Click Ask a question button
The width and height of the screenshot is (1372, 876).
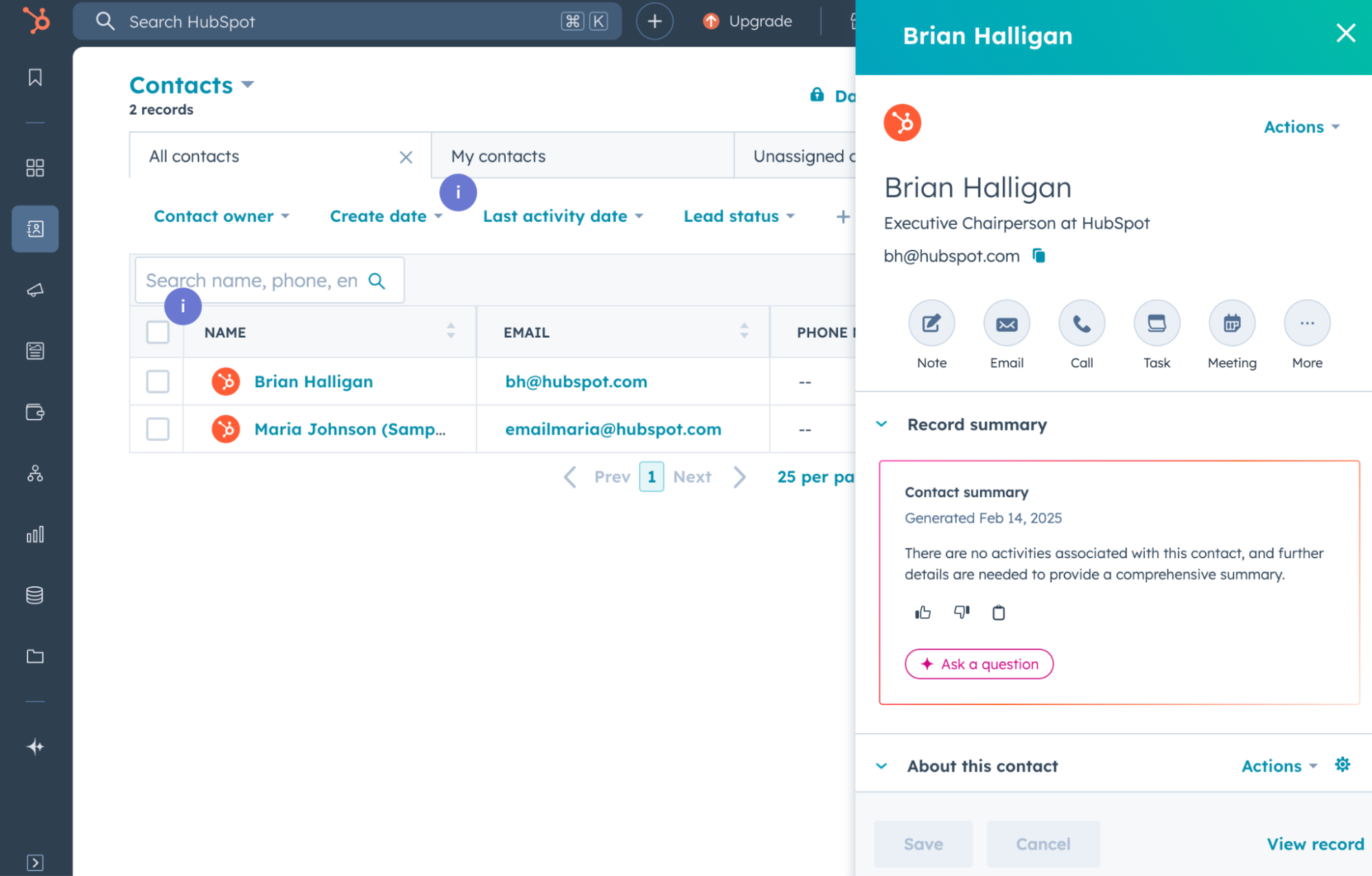click(979, 664)
